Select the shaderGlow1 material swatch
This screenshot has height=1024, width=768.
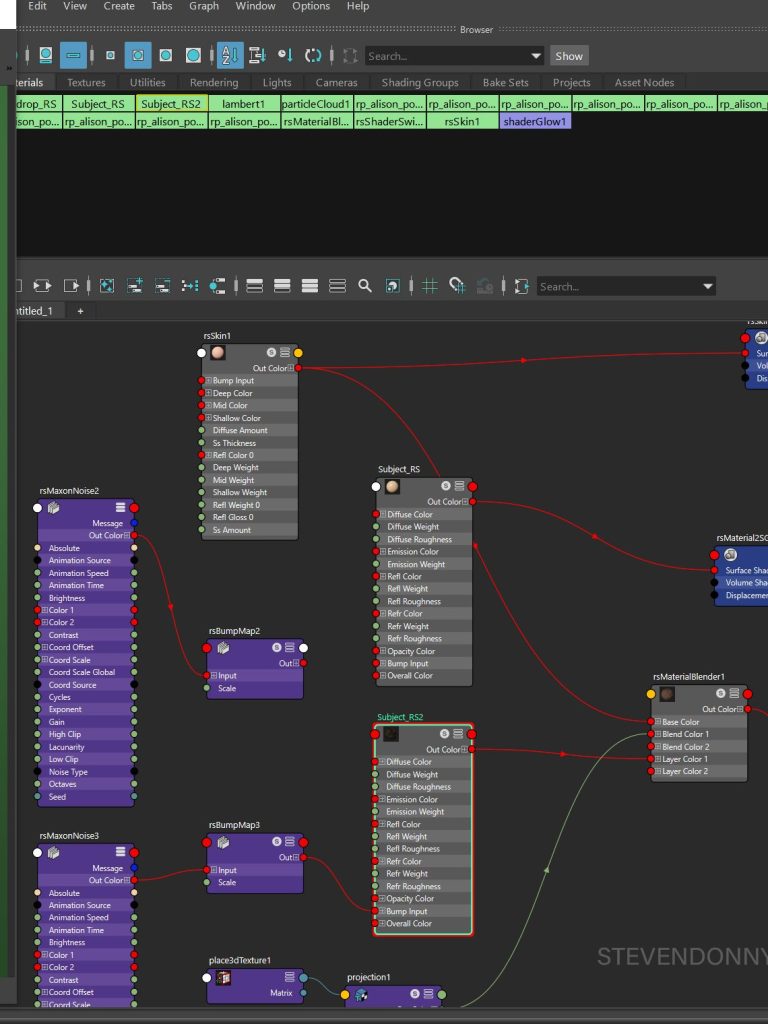pos(535,122)
